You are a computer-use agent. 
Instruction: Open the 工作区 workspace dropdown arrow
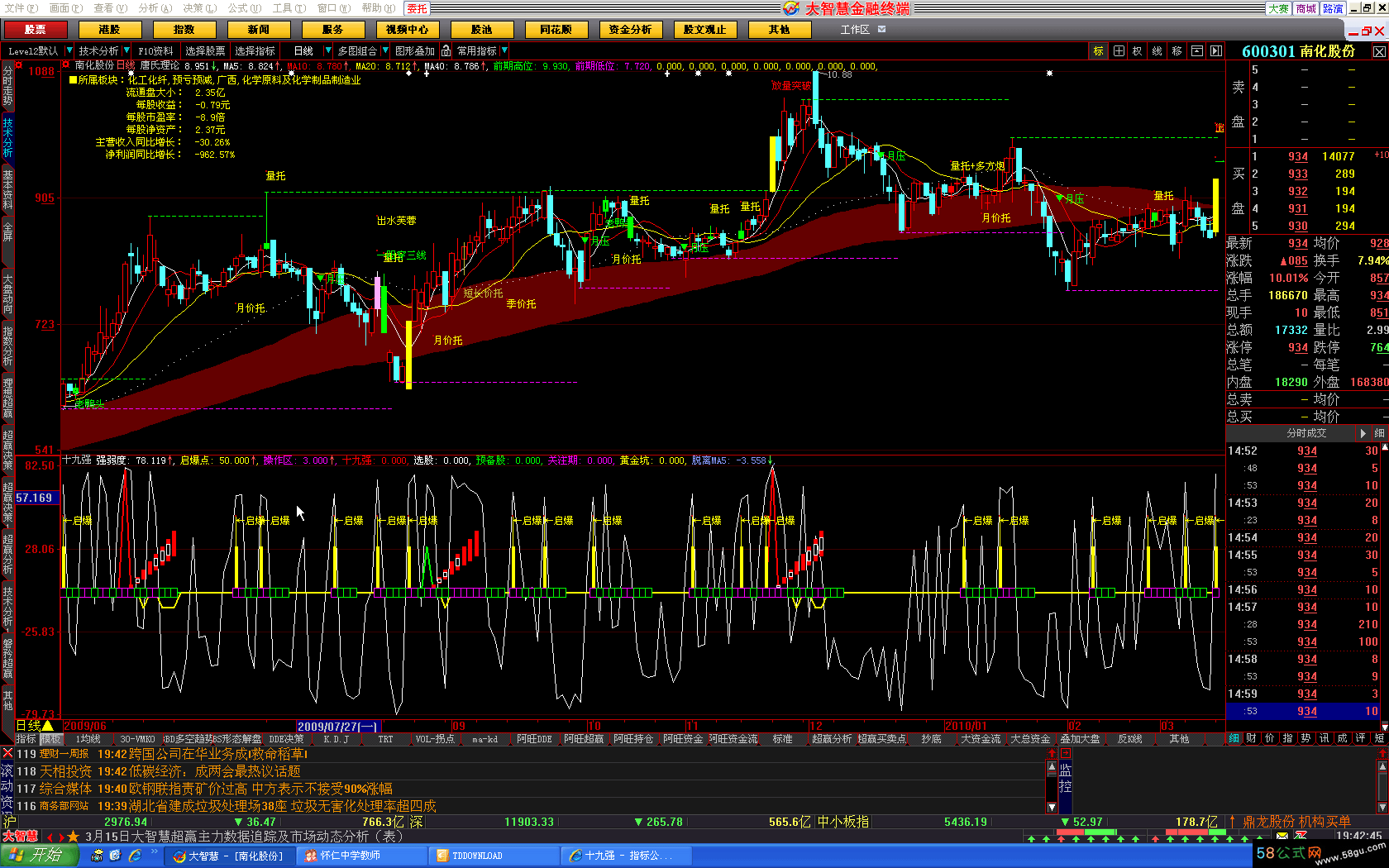pos(881,29)
